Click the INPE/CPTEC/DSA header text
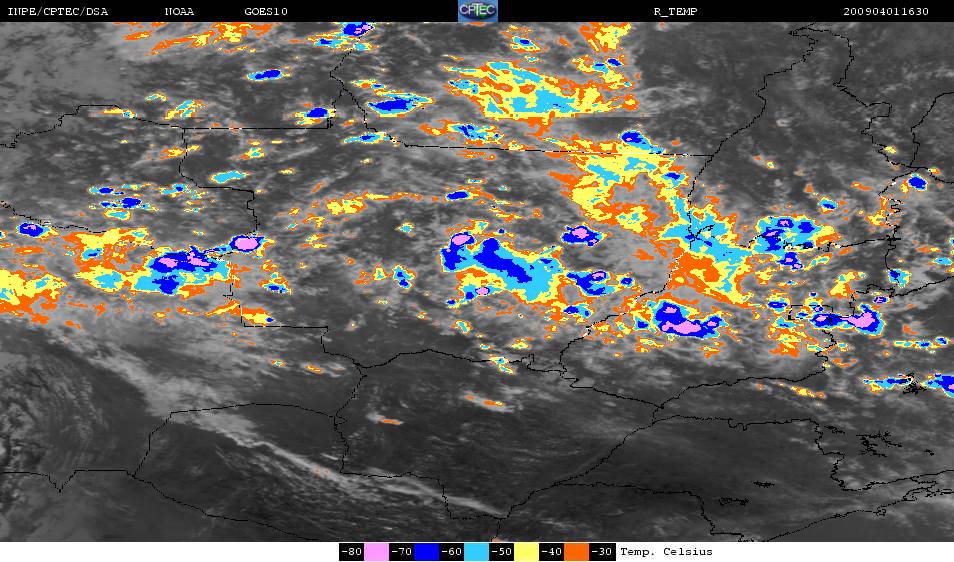The height and width of the screenshot is (562, 954). [57, 12]
